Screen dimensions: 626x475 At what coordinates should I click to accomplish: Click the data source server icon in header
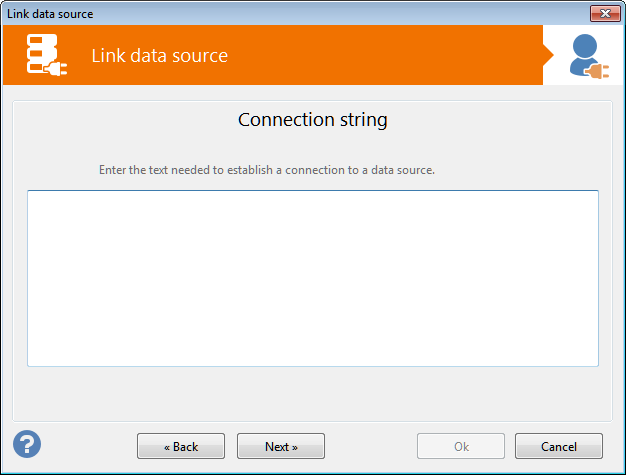[46, 55]
